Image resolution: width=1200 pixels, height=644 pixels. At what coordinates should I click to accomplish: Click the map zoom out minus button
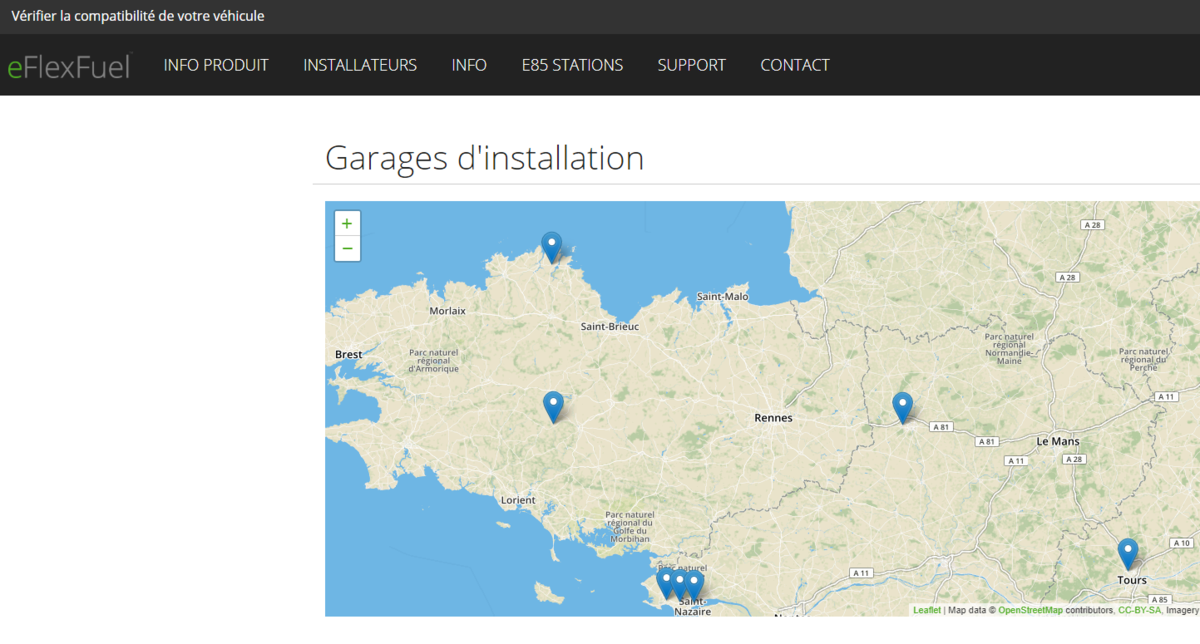pos(347,248)
